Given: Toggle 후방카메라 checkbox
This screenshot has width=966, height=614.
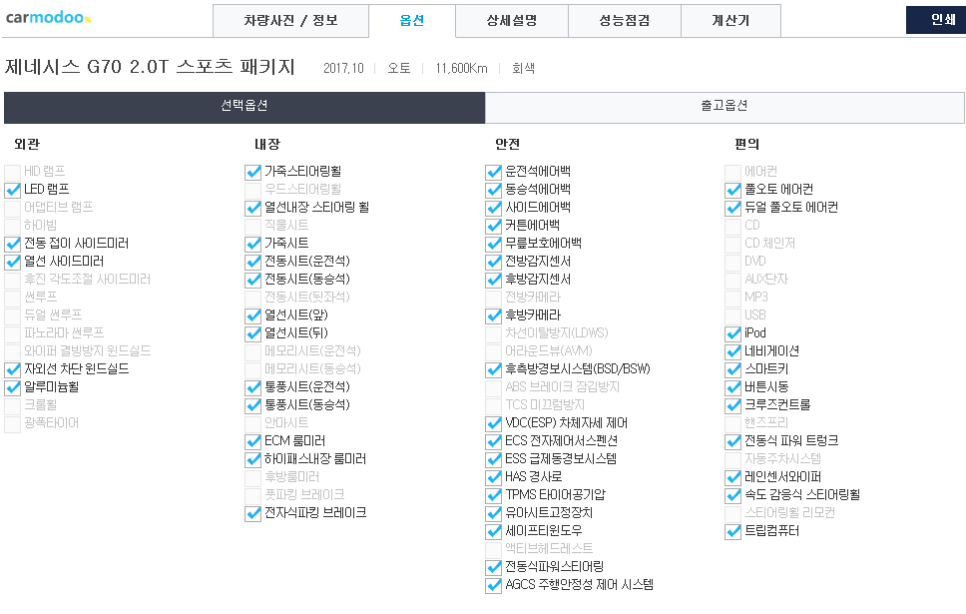Looking at the screenshot, I should click(493, 316).
